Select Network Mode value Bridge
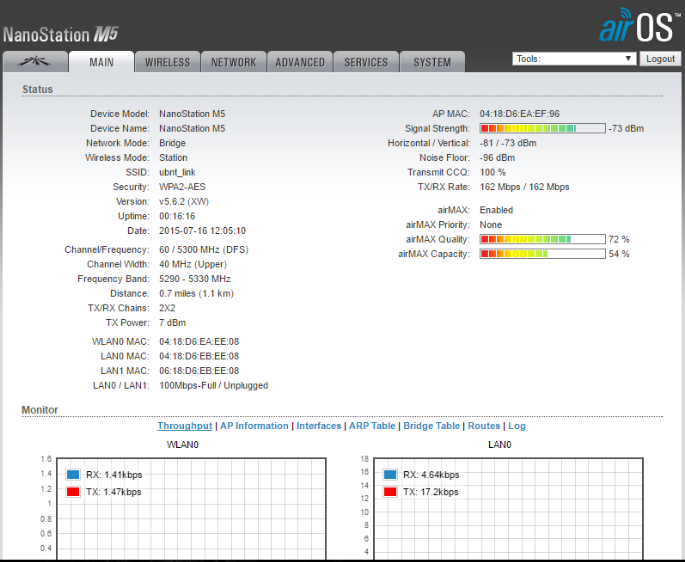Screen dimensions: 685x562 point(172,143)
